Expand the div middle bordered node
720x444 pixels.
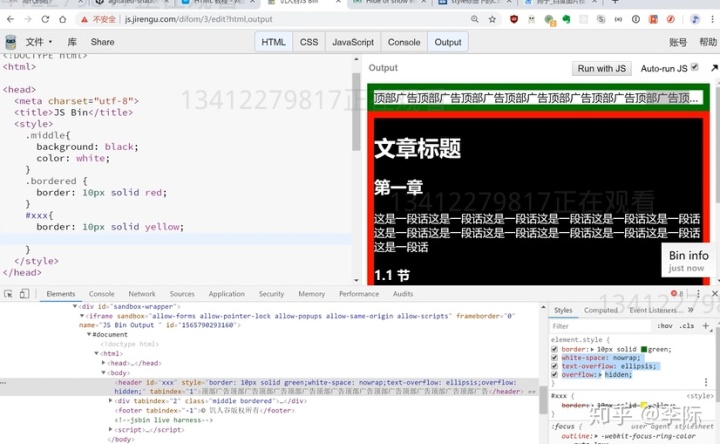click(x=111, y=401)
